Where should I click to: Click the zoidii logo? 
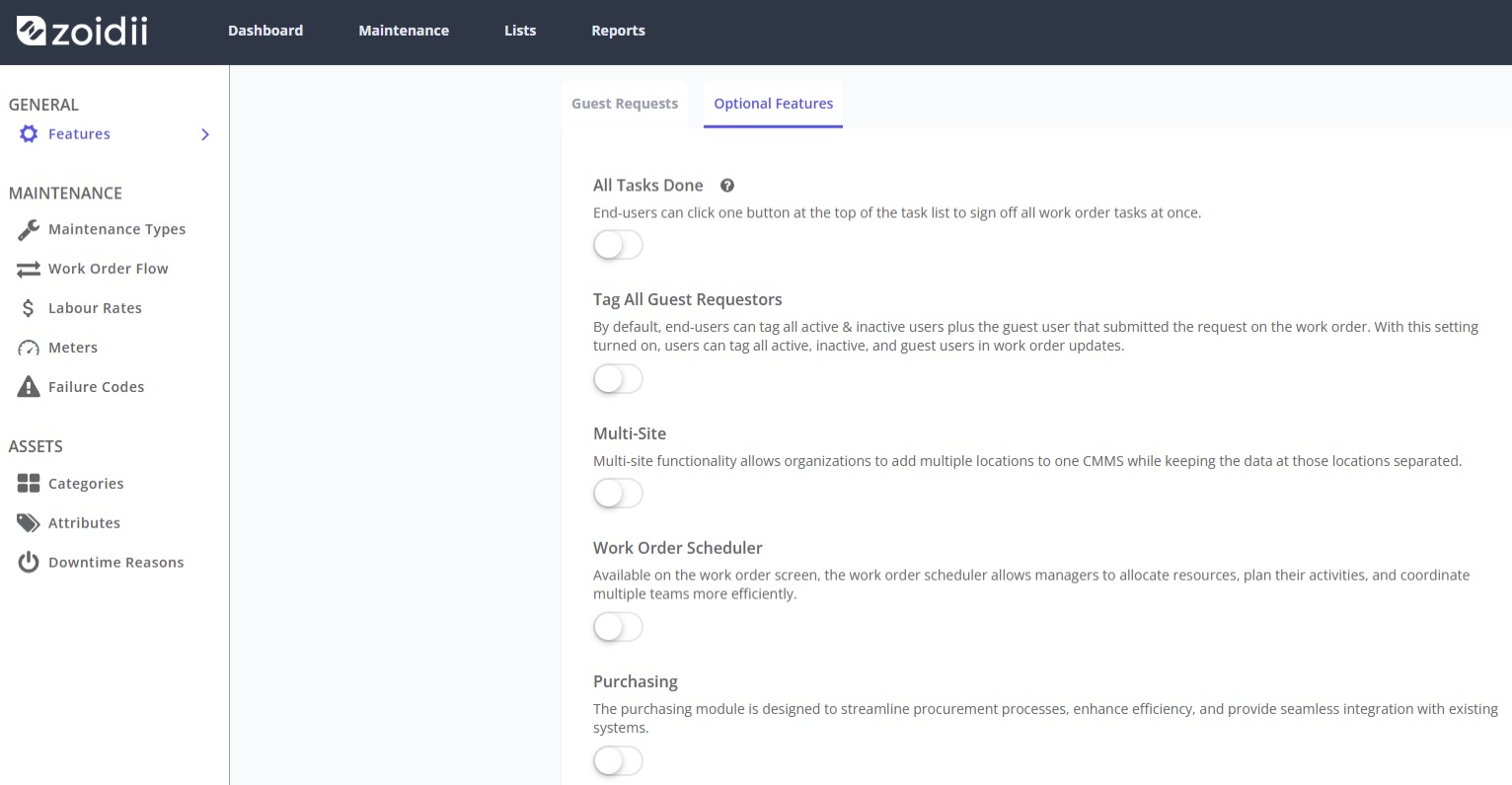point(83,32)
